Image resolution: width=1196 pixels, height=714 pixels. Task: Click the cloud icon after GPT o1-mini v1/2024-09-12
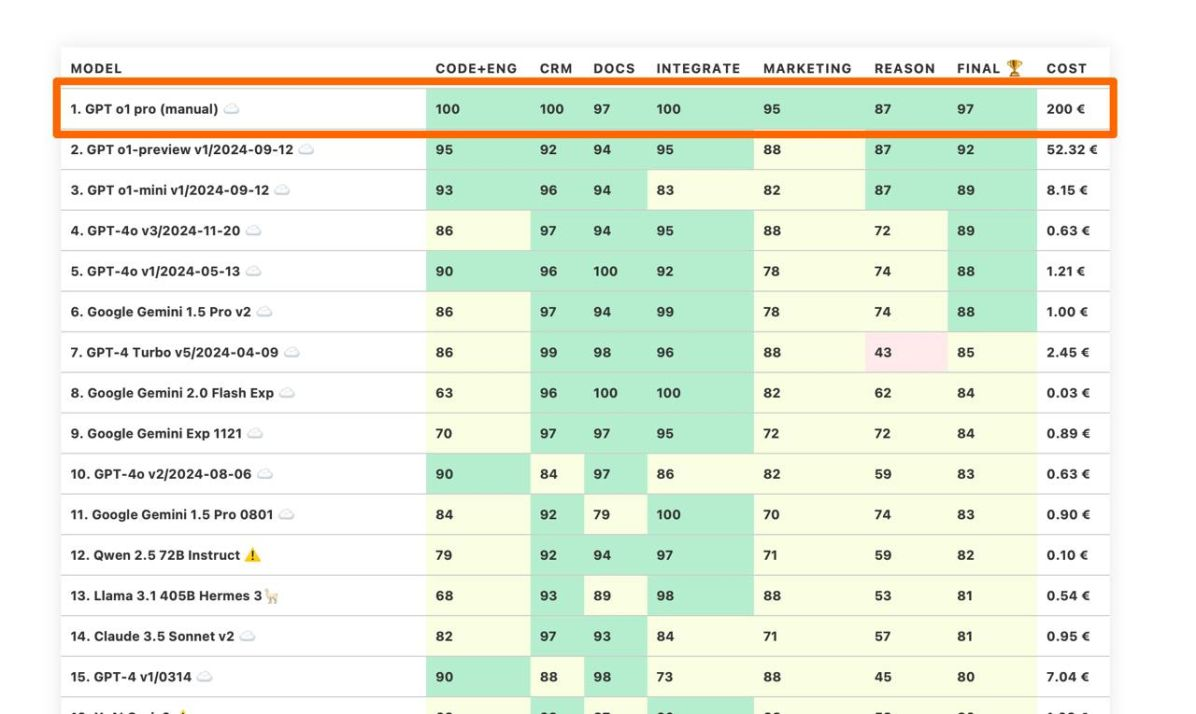(281, 190)
